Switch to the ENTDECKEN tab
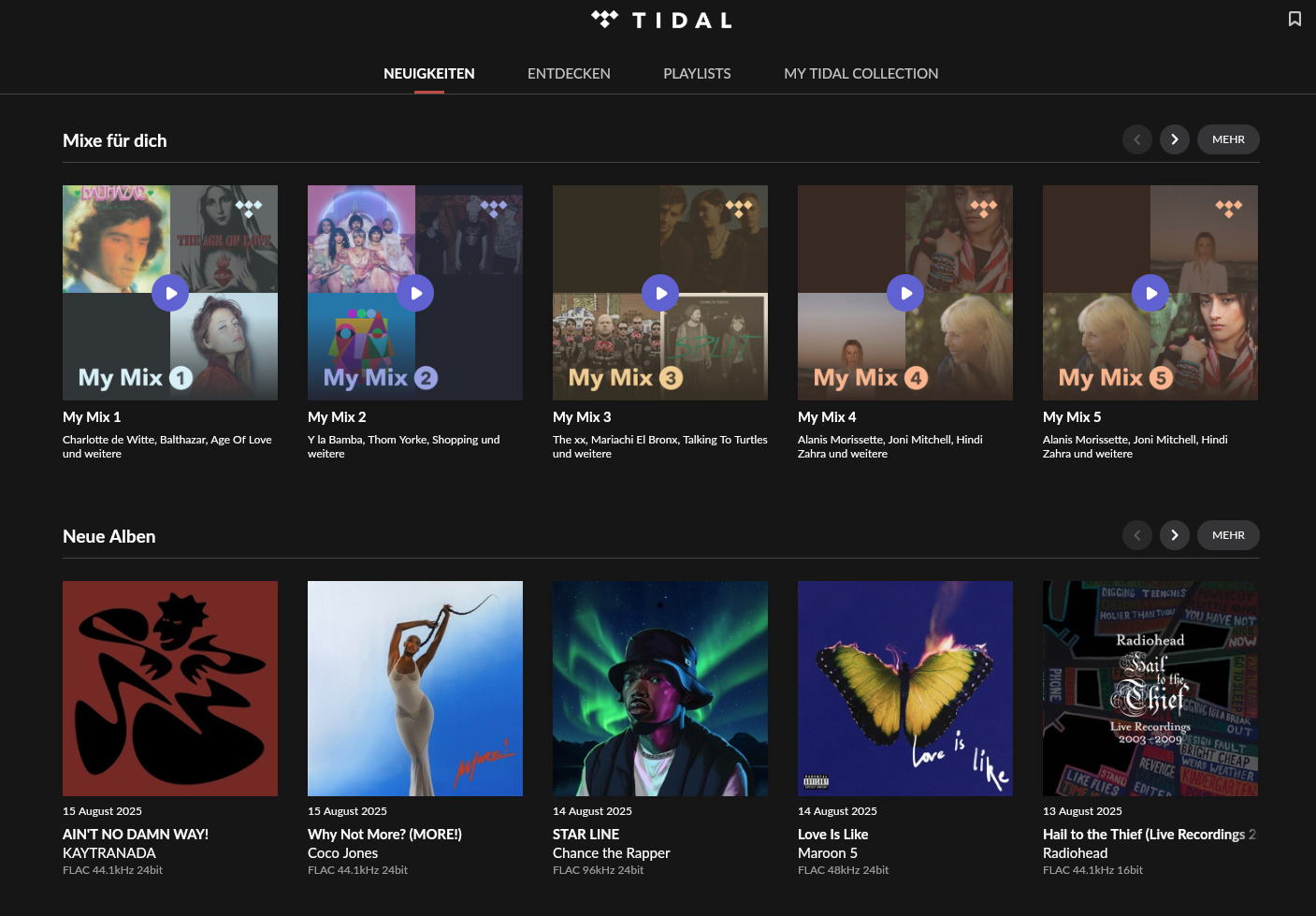The height and width of the screenshot is (916, 1316). [569, 73]
